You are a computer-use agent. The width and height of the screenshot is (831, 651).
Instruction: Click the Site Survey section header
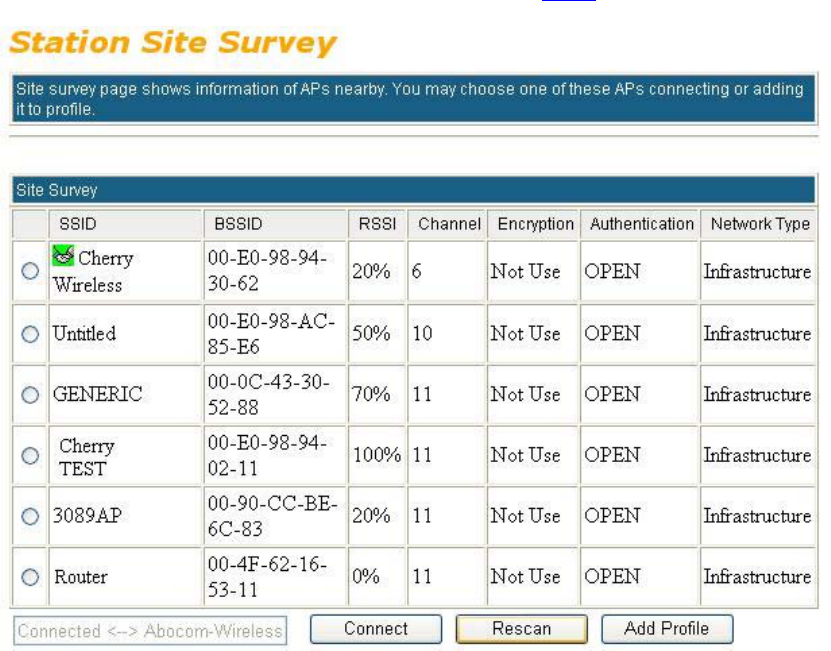point(413,190)
